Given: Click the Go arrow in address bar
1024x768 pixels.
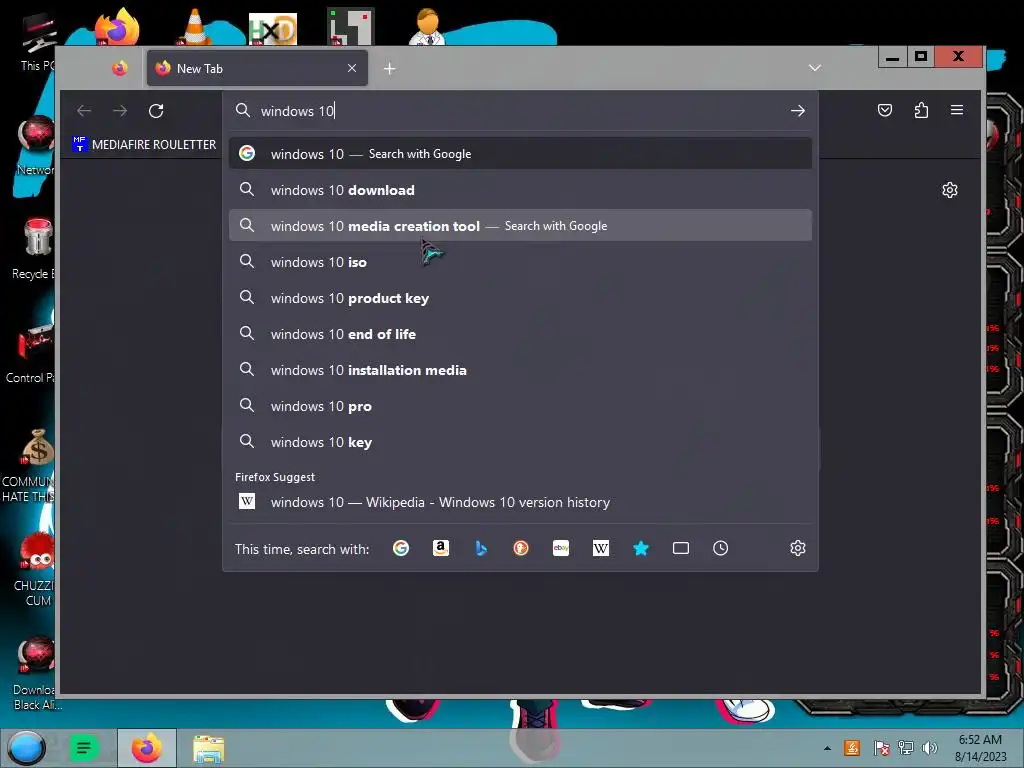Looking at the screenshot, I should (797, 111).
